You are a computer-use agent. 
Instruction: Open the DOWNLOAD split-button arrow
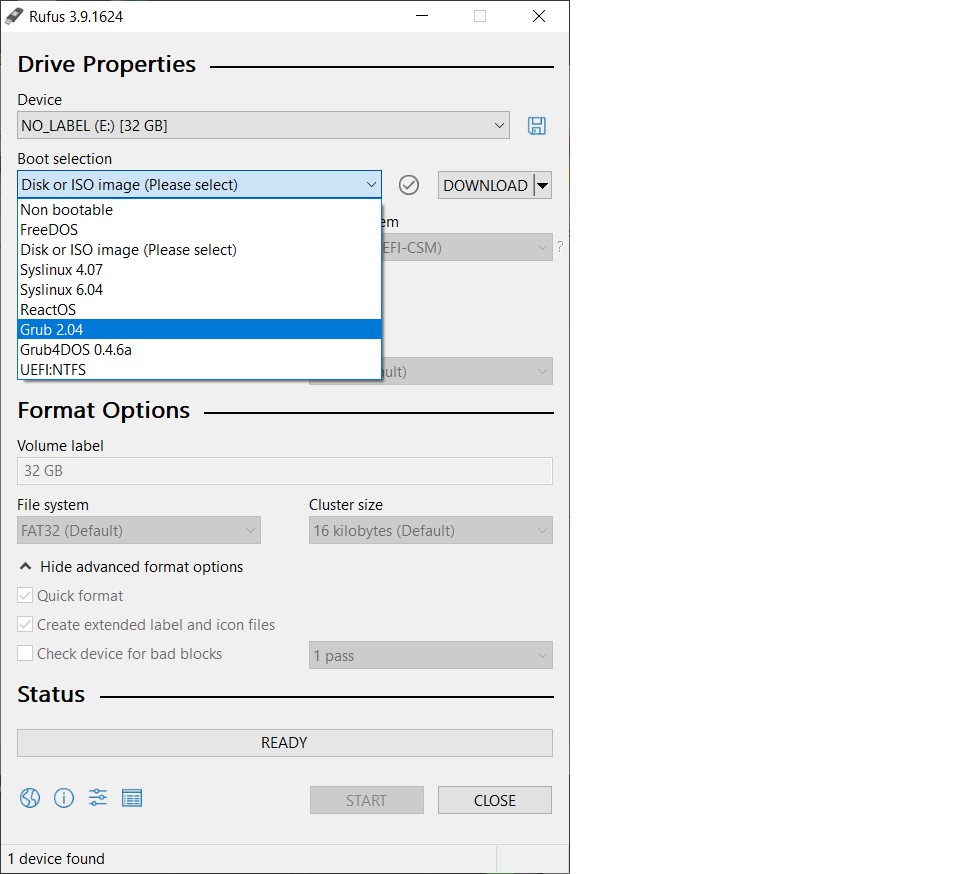542,185
